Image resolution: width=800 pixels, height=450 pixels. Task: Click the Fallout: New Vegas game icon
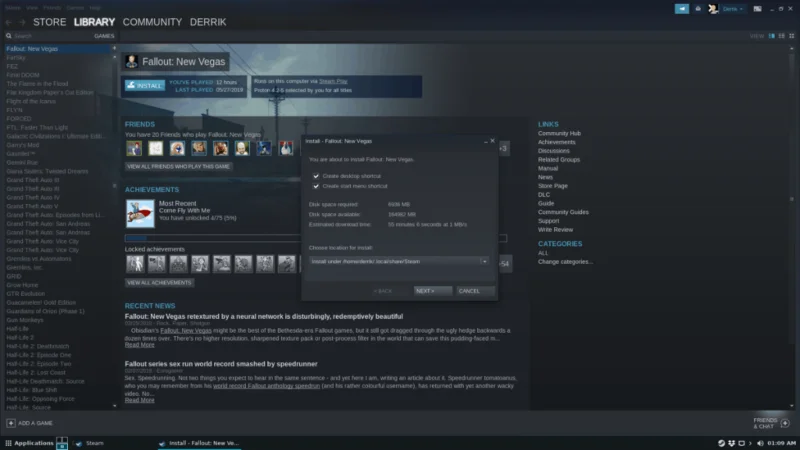pyautogui.click(x=132, y=62)
